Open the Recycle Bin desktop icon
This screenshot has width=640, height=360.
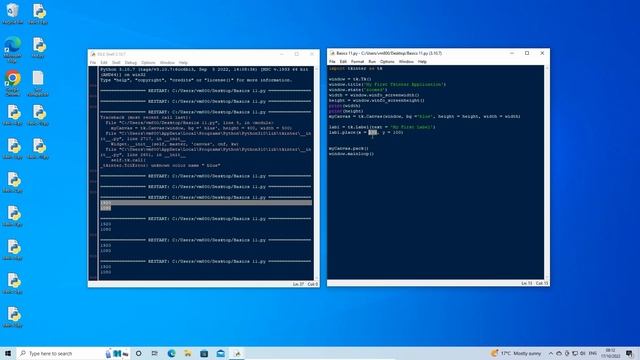tap(13, 13)
